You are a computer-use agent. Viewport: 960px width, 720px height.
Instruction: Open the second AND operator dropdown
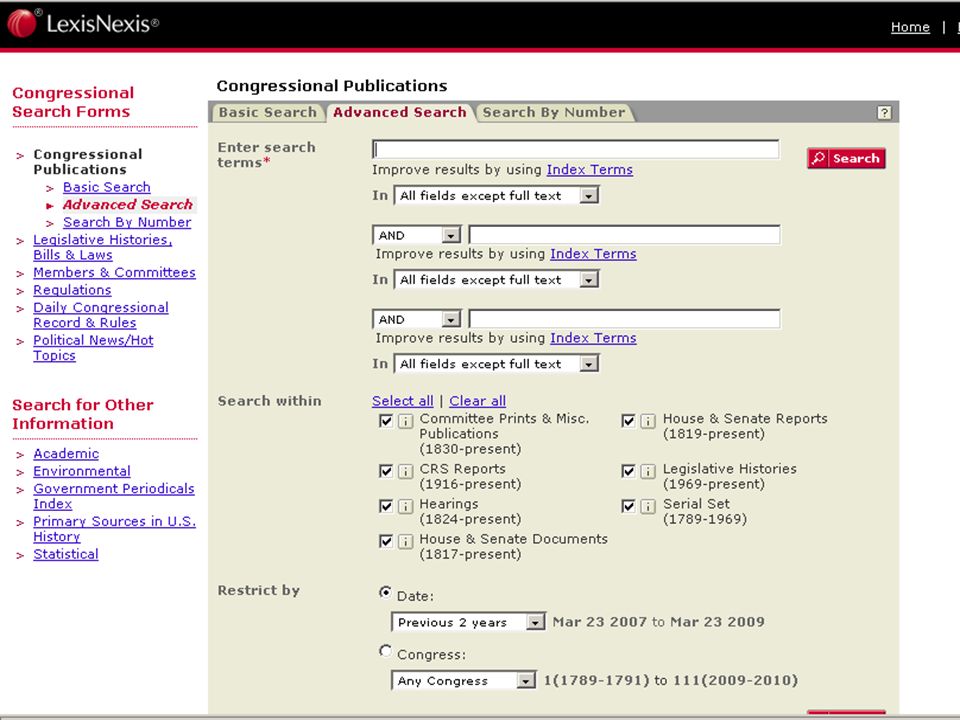(x=416, y=319)
